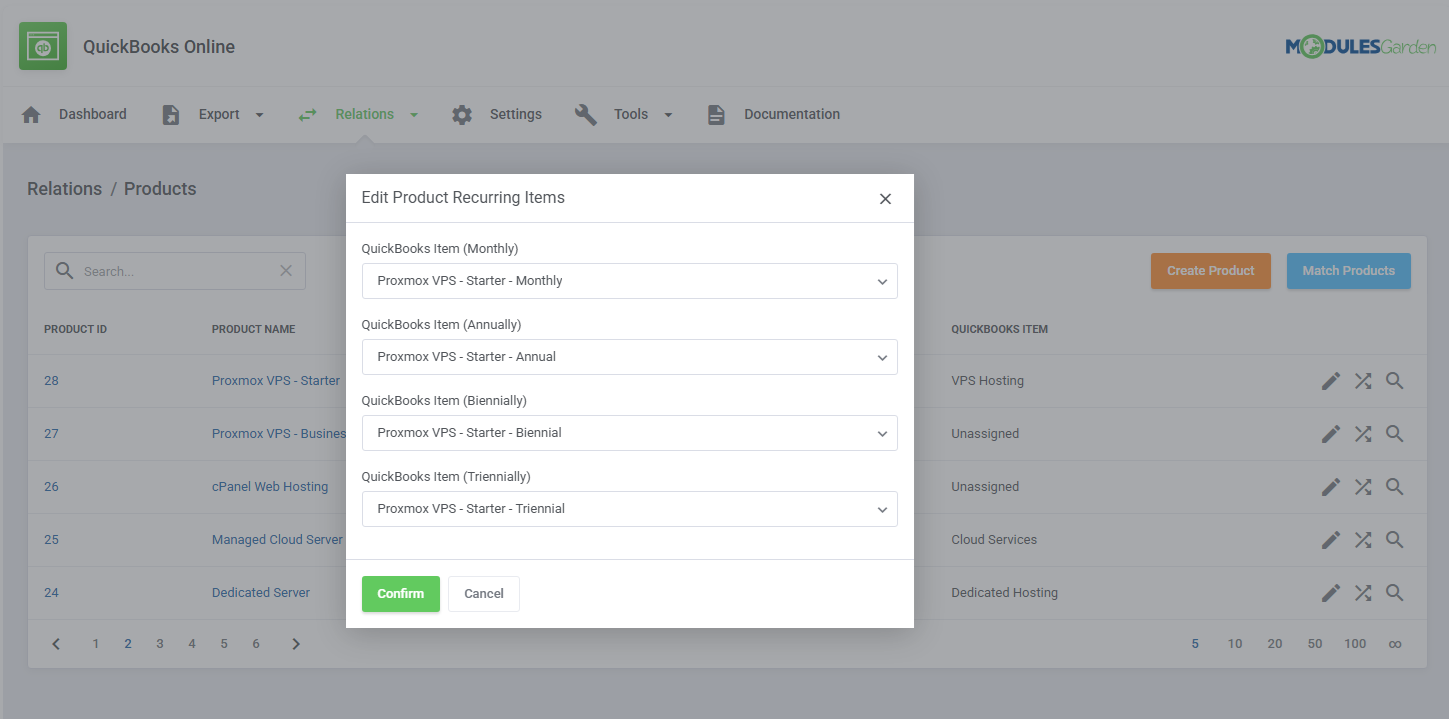1449x719 pixels.
Task: Click the product ID 24 link
Action: click(x=51, y=593)
